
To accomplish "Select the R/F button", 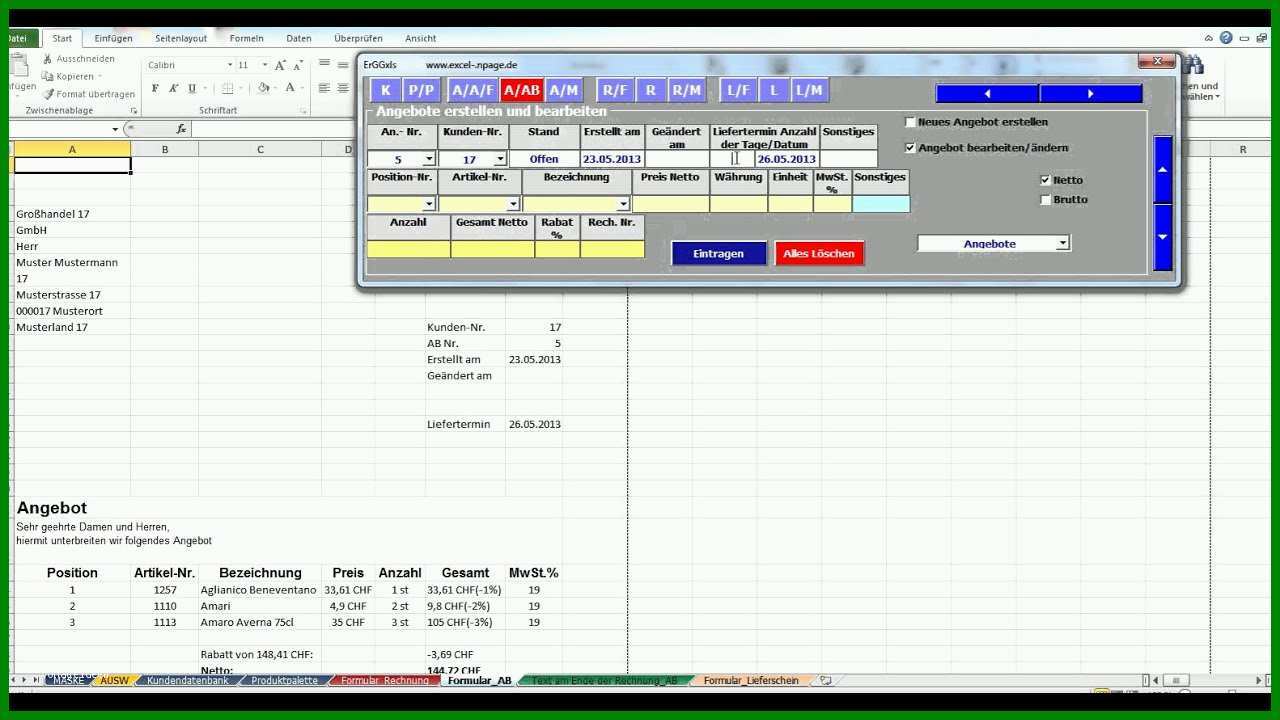I will pos(615,90).
